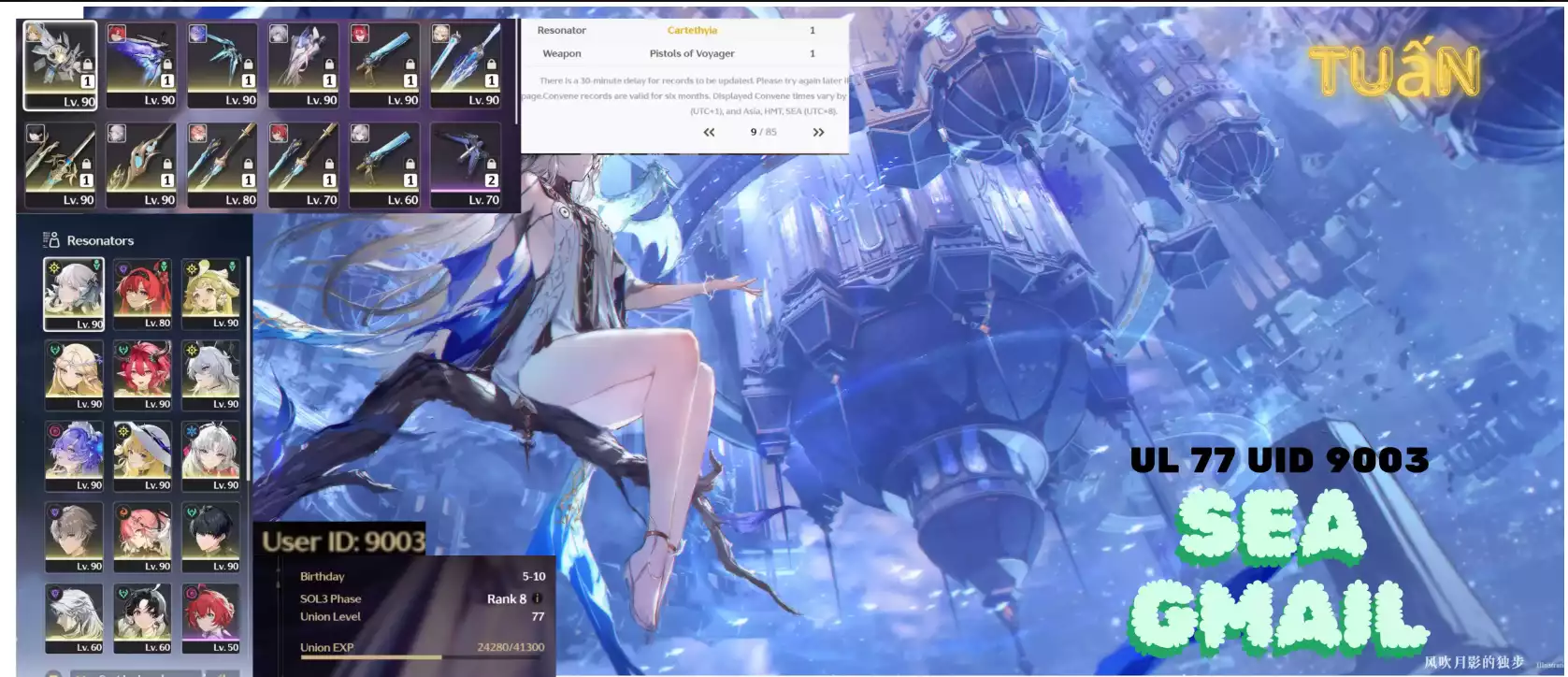Select the Lv. 60 pistols weapon card
1568x677 pixels.
tap(384, 166)
